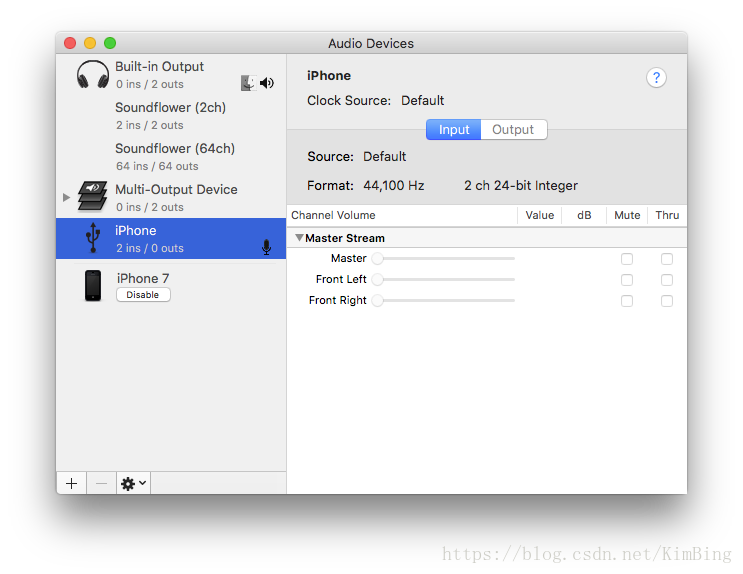Click the Channel Volume column header
Screen dimensions: 743x574
333,215
